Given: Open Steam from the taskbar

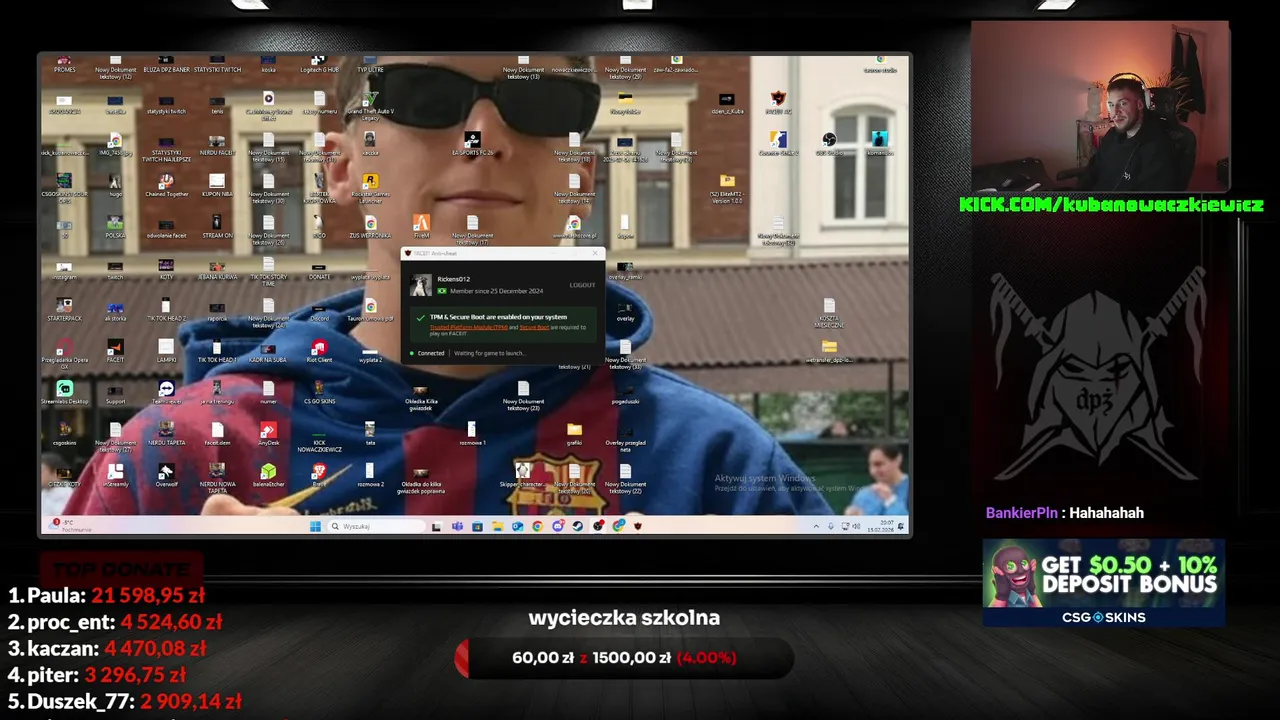Looking at the screenshot, I should click(x=578, y=526).
